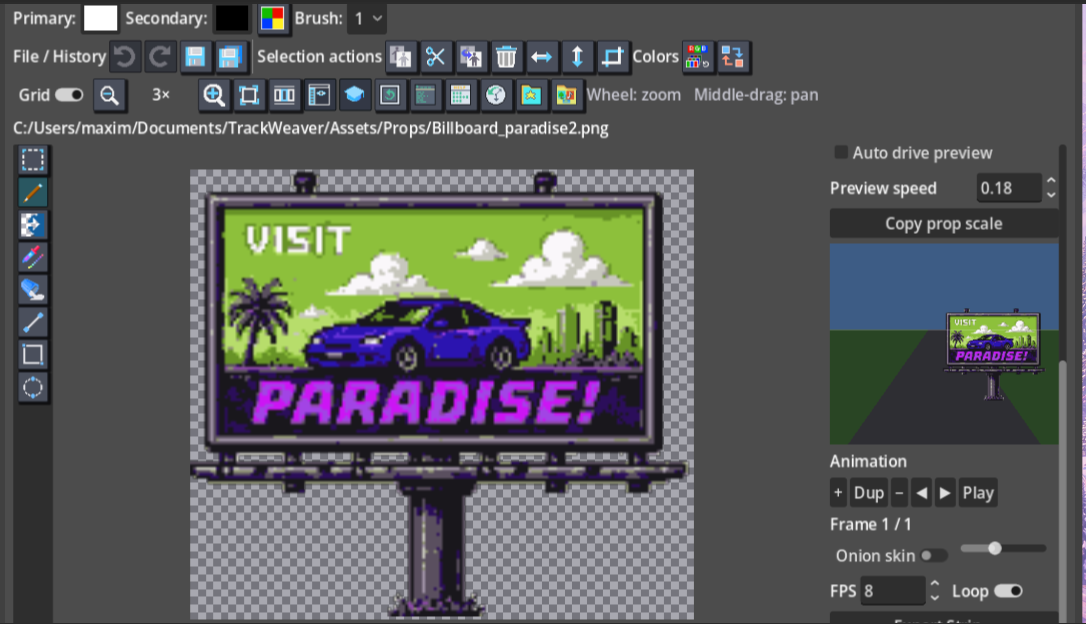The image size is (1086, 624).
Task: Add a new animation frame with plus
Action: pyautogui.click(x=838, y=492)
